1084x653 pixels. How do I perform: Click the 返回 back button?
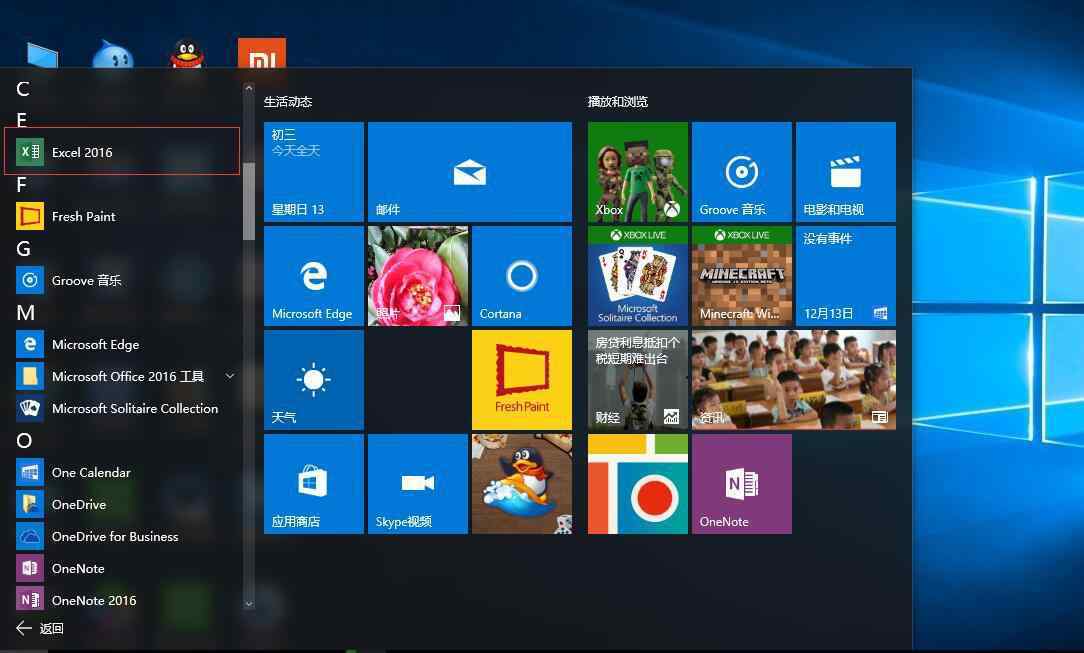(x=40, y=628)
